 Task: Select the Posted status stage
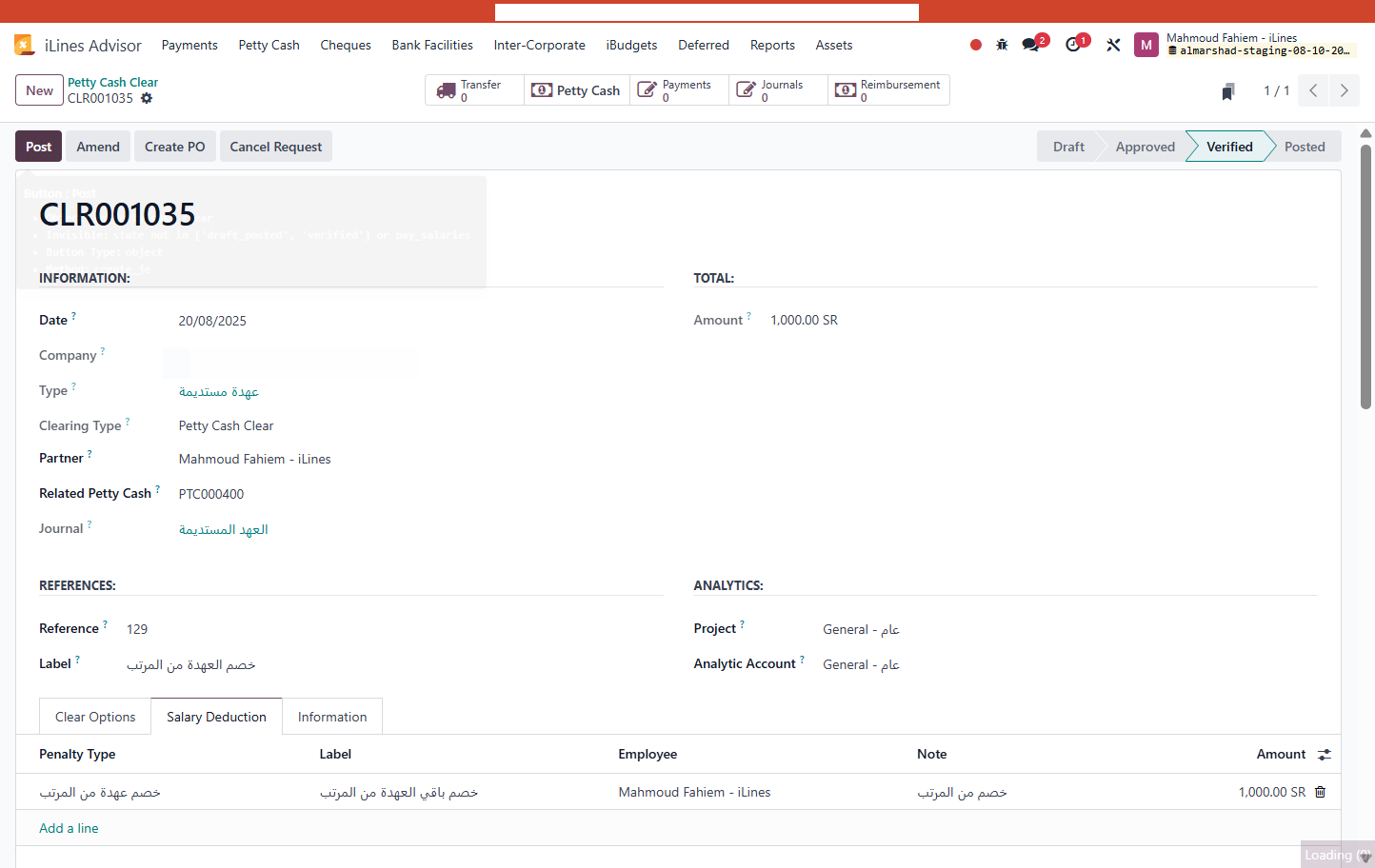(x=1305, y=147)
